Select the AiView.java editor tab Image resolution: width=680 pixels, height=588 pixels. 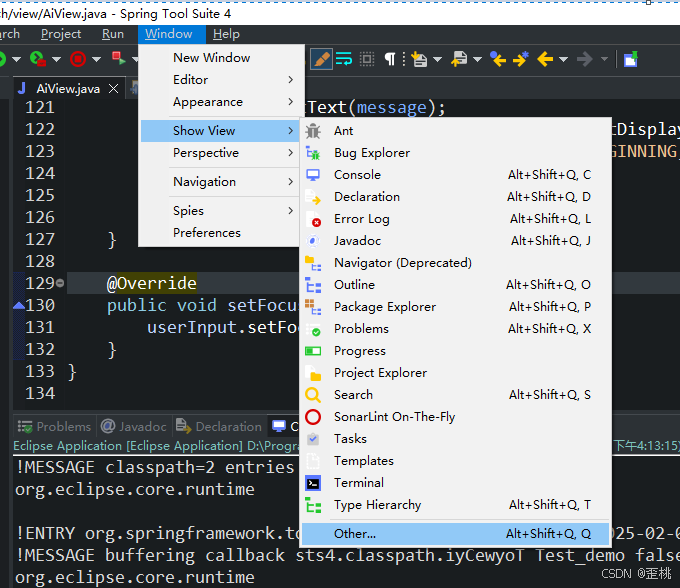(68, 89)
